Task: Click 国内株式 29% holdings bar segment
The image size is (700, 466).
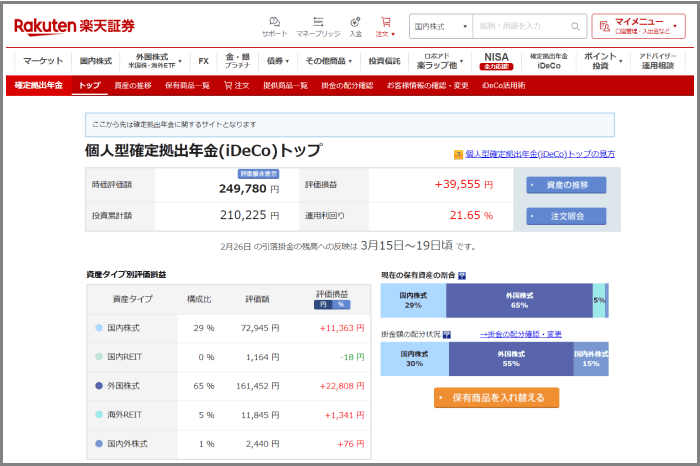Action: pos(413,300)
